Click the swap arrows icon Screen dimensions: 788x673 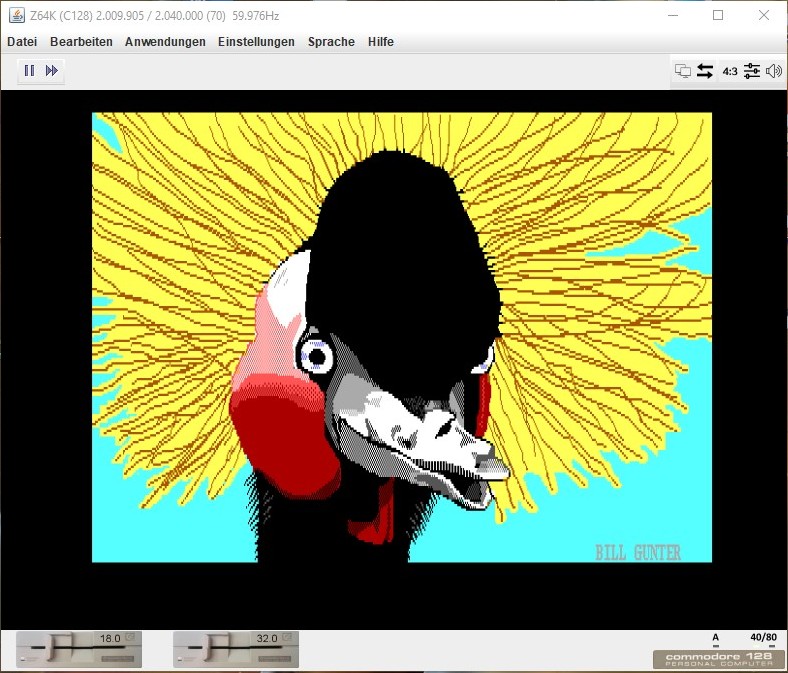click(705, 71)
